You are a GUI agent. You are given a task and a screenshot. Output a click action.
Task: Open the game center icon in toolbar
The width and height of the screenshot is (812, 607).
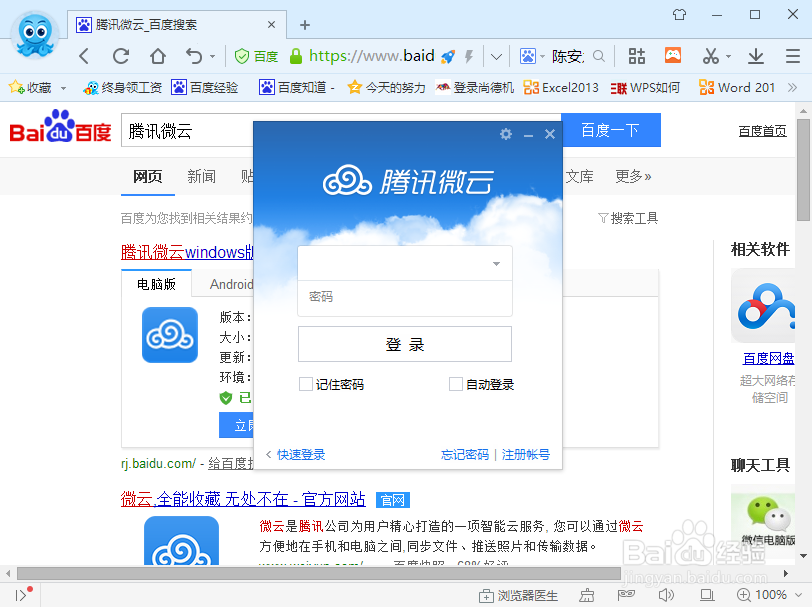tap(674, 56)
